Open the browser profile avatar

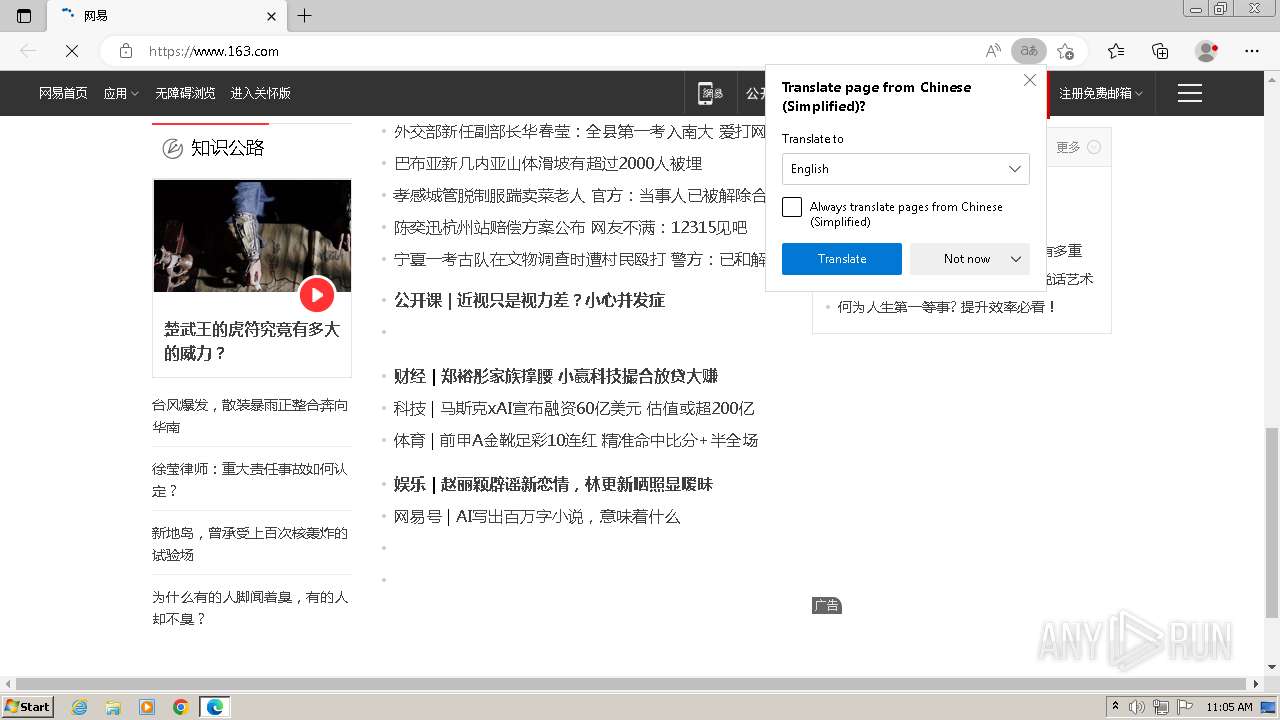[1206, 51]
